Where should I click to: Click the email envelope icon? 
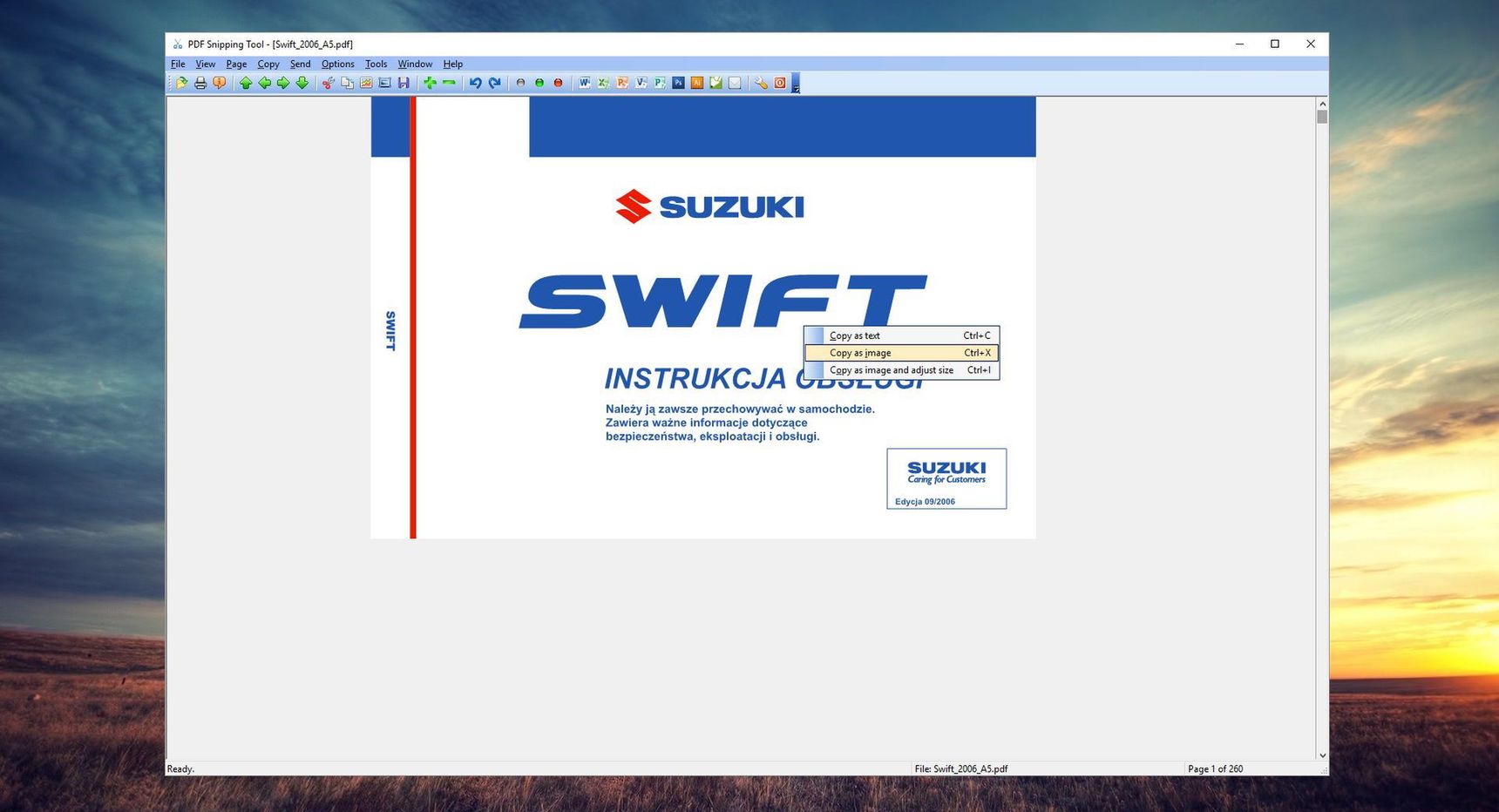pos(735,83)
